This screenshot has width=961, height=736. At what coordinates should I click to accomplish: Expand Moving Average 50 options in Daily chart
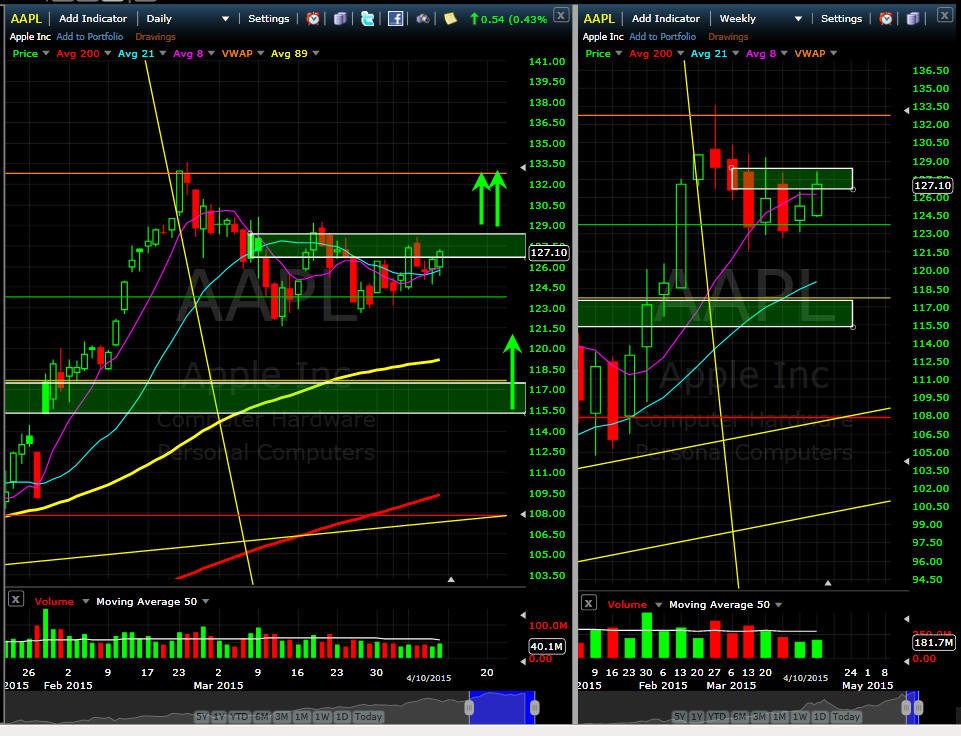click(205, 601)
